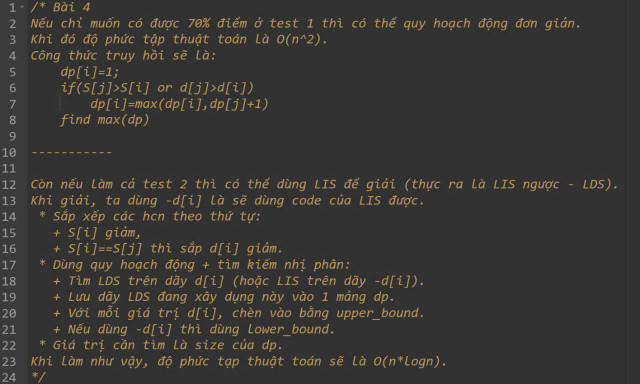
Task: Click 'S[i] giảm,' text on line 15
Action: tap(104, 233)
